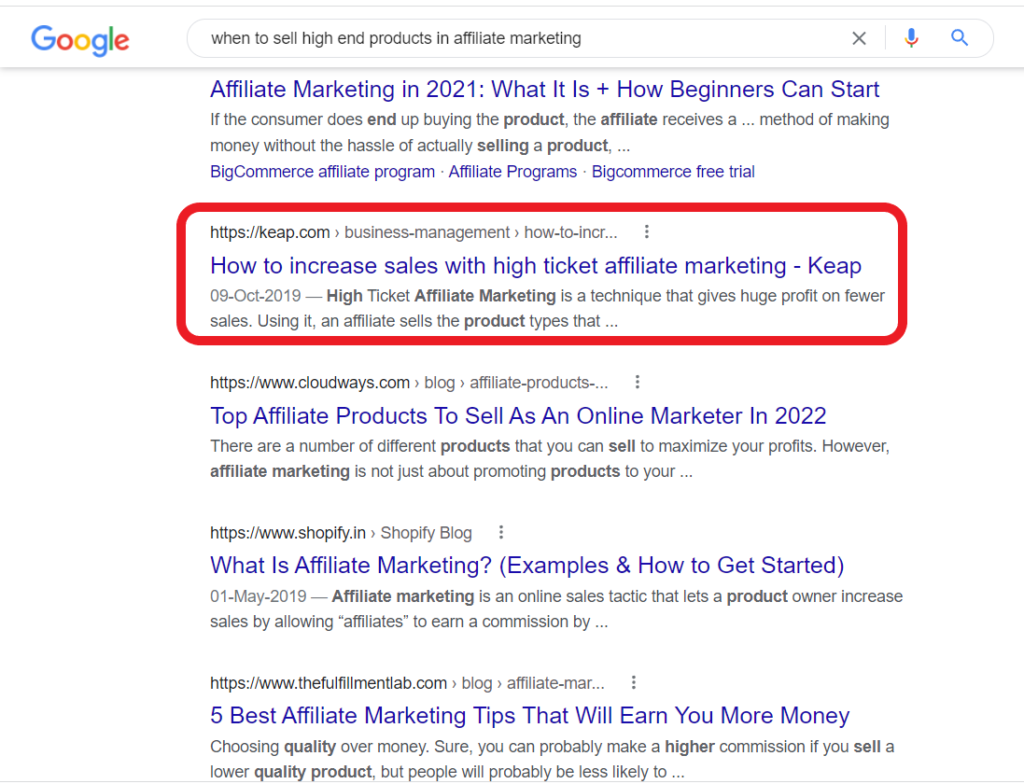Screen dimensions: 1024x784
Task: Open the three-dot menu on the Cloudways result
Action: 638,381
